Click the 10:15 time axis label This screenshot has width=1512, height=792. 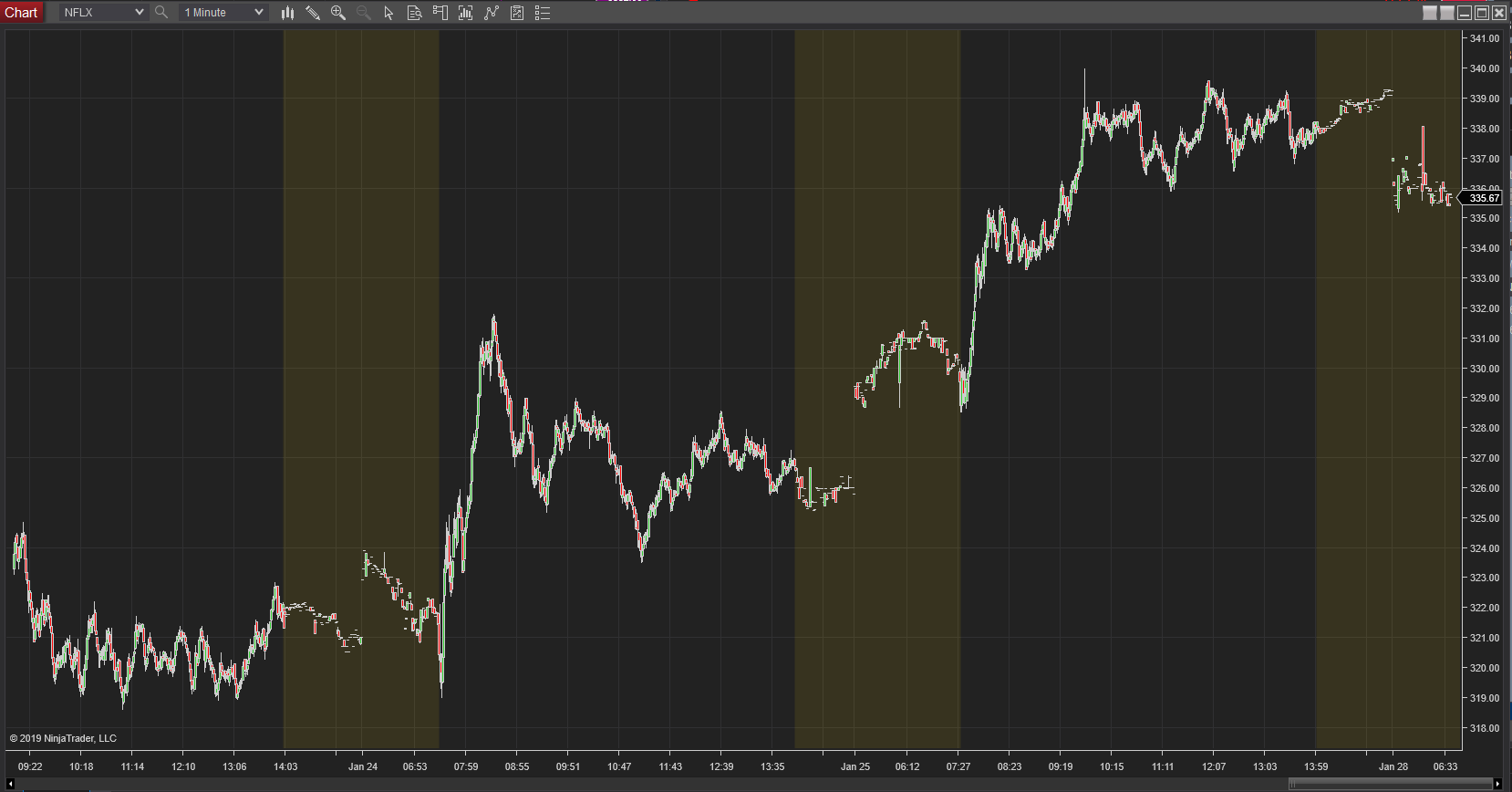[1112, 766]
